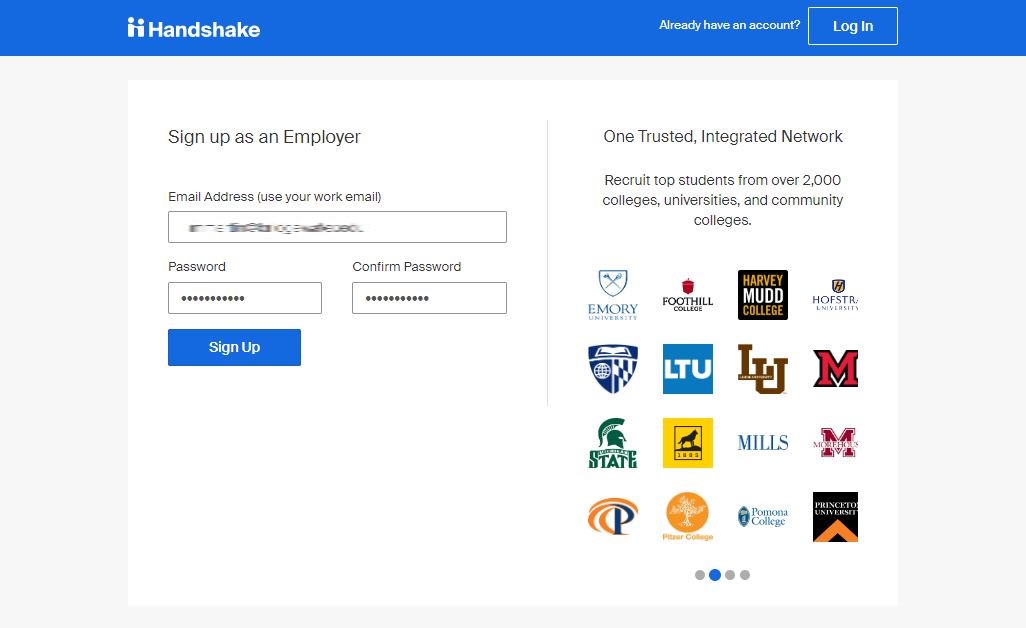The width and height of the screenshot is (1026, 628).
Task: Click the Michigan State Spartan logo
Action: (x=612, y=443)
